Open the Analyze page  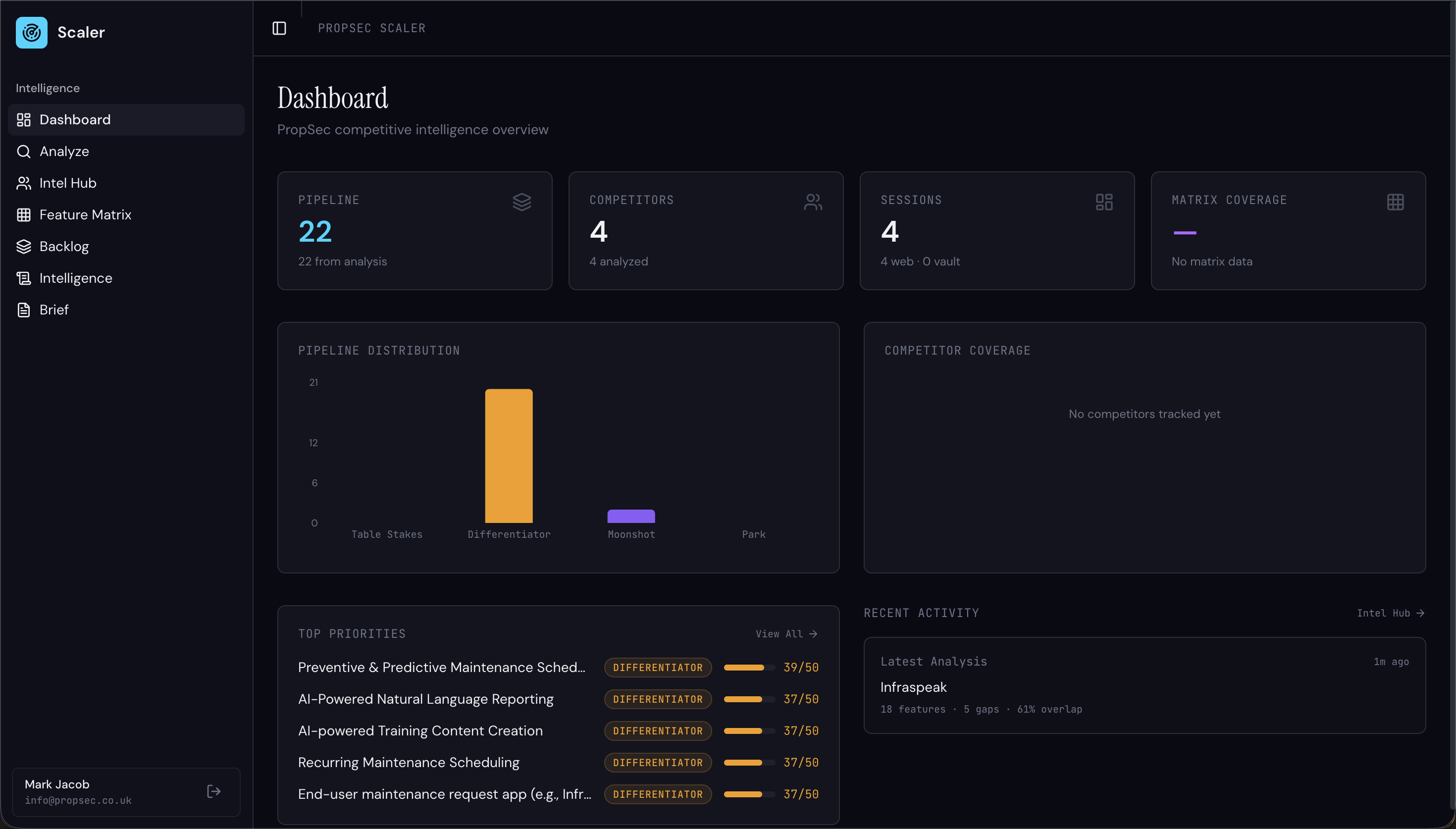click(126, 152)
